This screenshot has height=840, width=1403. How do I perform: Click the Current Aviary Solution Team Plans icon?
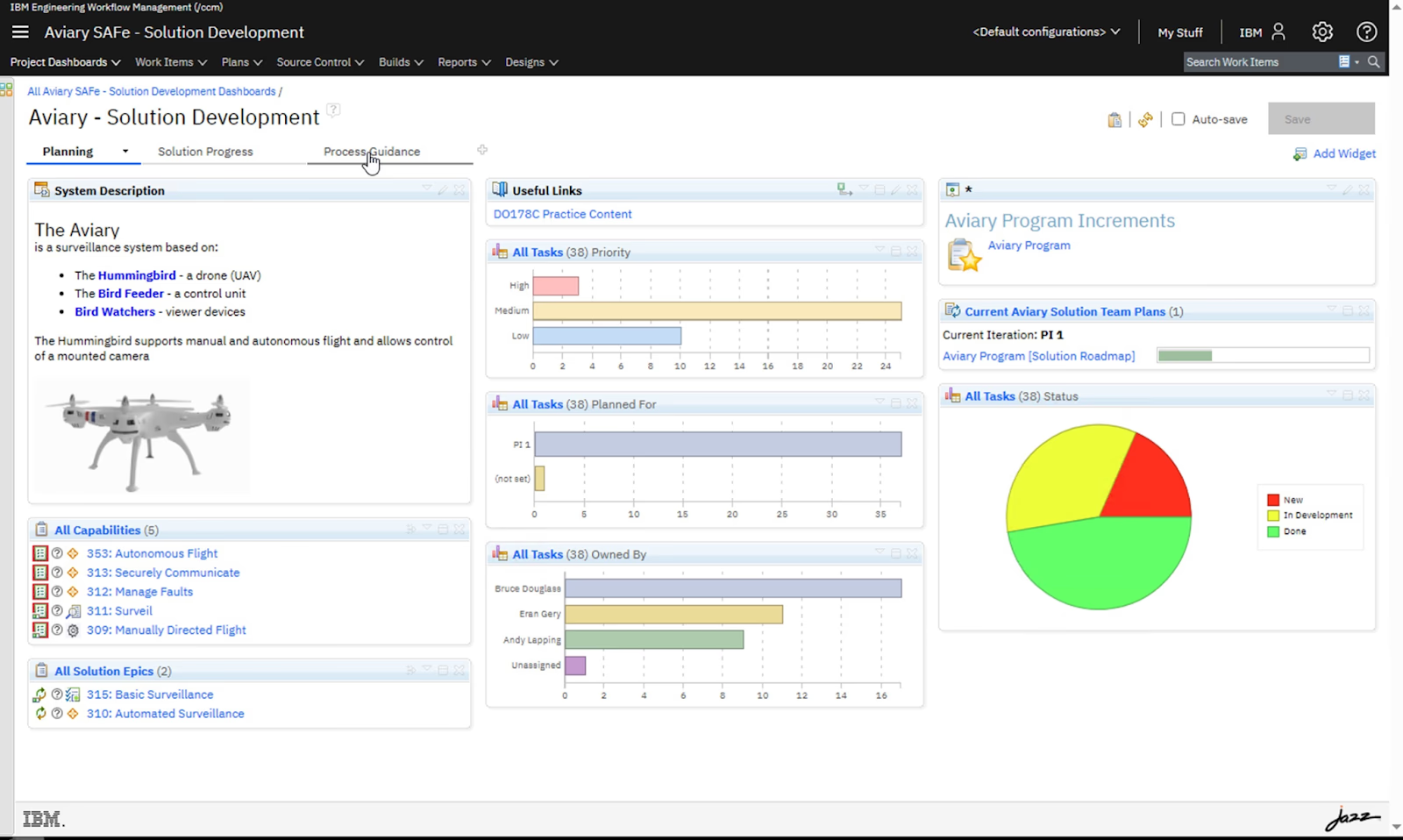coord(952,310)
